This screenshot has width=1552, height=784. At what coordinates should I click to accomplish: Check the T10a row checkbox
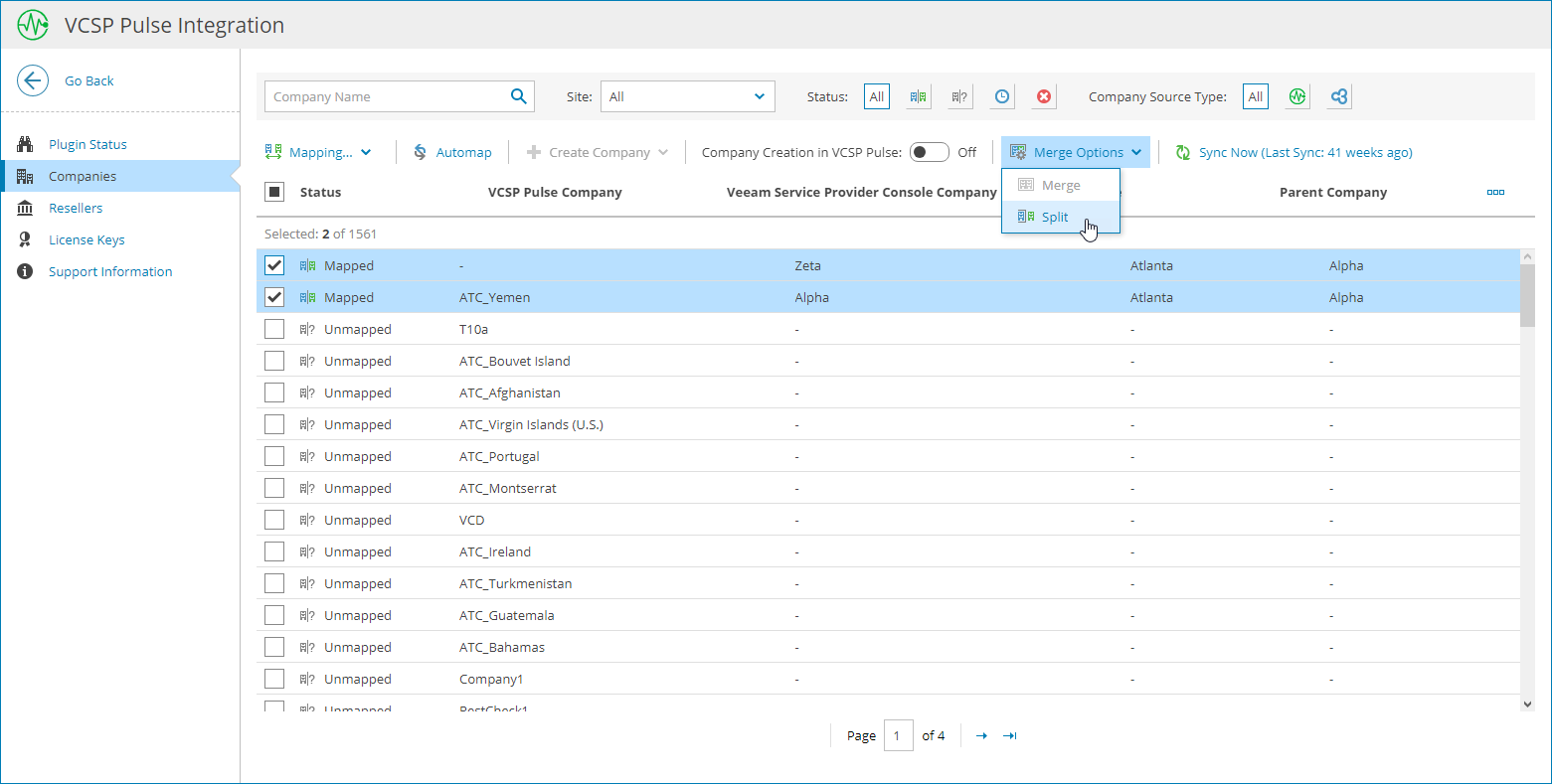[274, 329]
